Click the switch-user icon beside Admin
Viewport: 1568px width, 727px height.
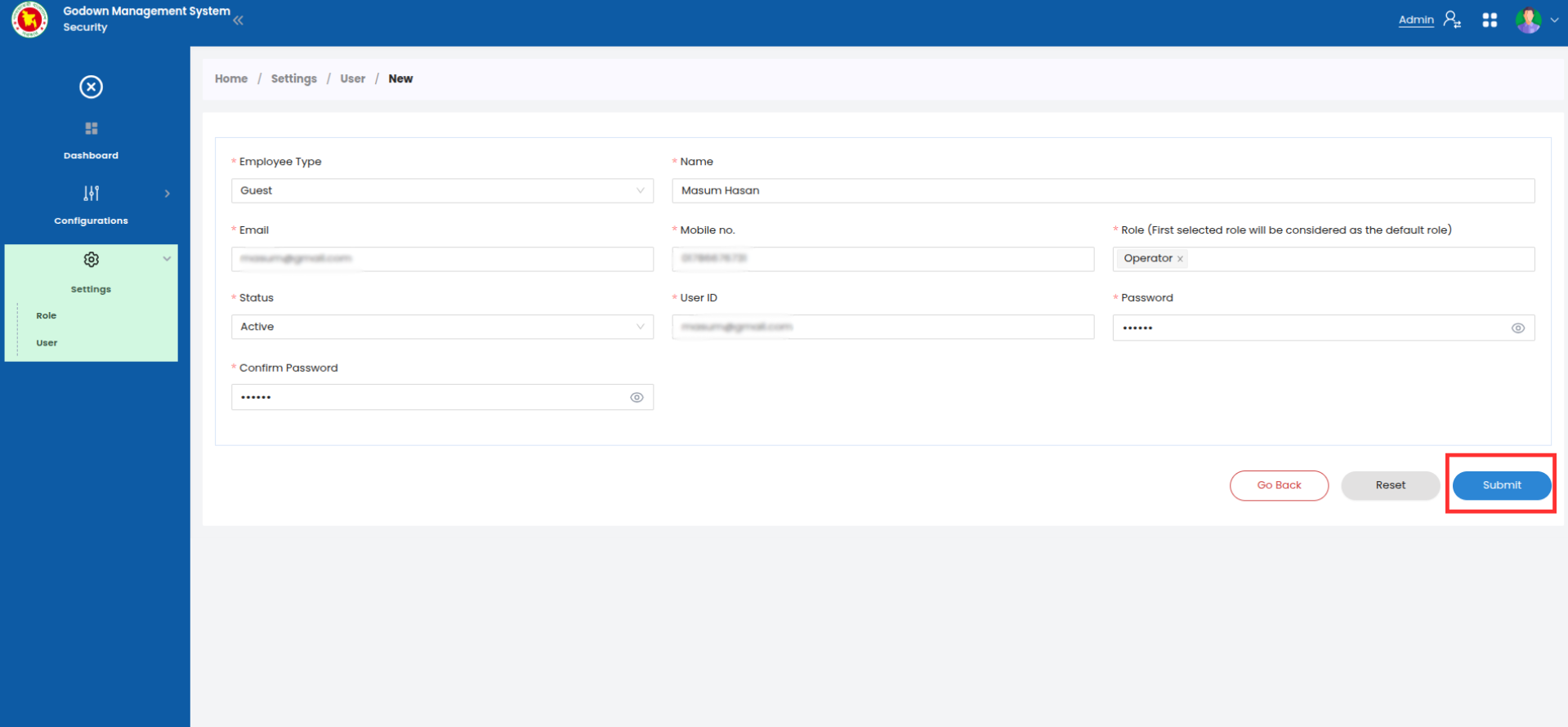coord(1452,20)
